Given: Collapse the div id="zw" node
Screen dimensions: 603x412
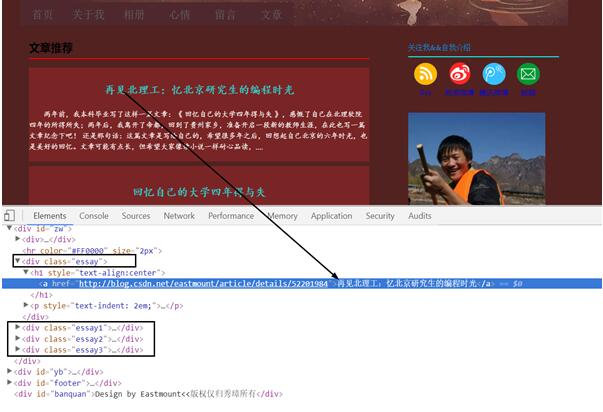Looking at the screenshot, I should pos(9,228).
